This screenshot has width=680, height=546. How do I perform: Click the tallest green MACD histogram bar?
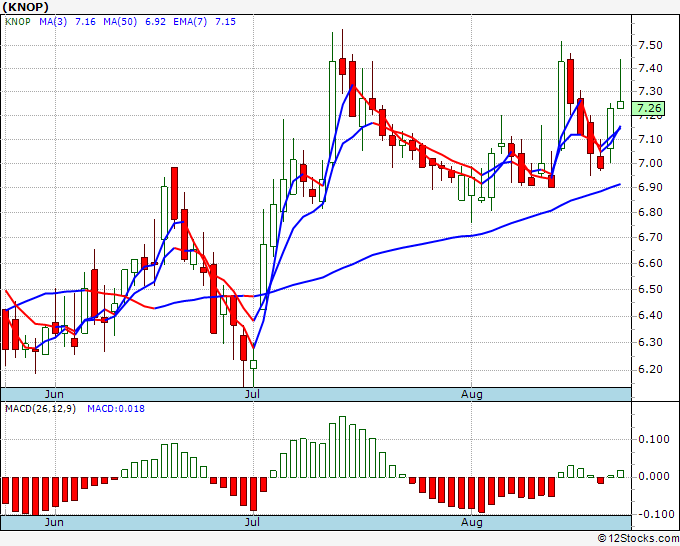click(x=342, y=447)
